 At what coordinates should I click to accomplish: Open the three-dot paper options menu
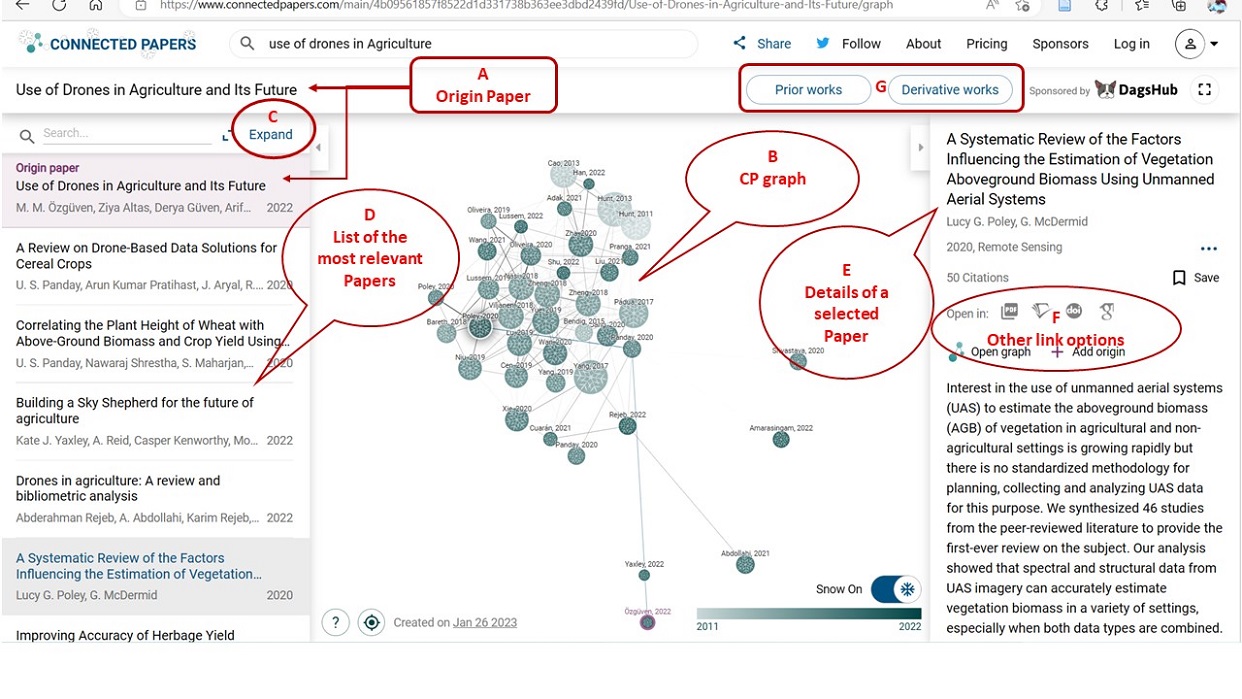tap(1208, 249)
